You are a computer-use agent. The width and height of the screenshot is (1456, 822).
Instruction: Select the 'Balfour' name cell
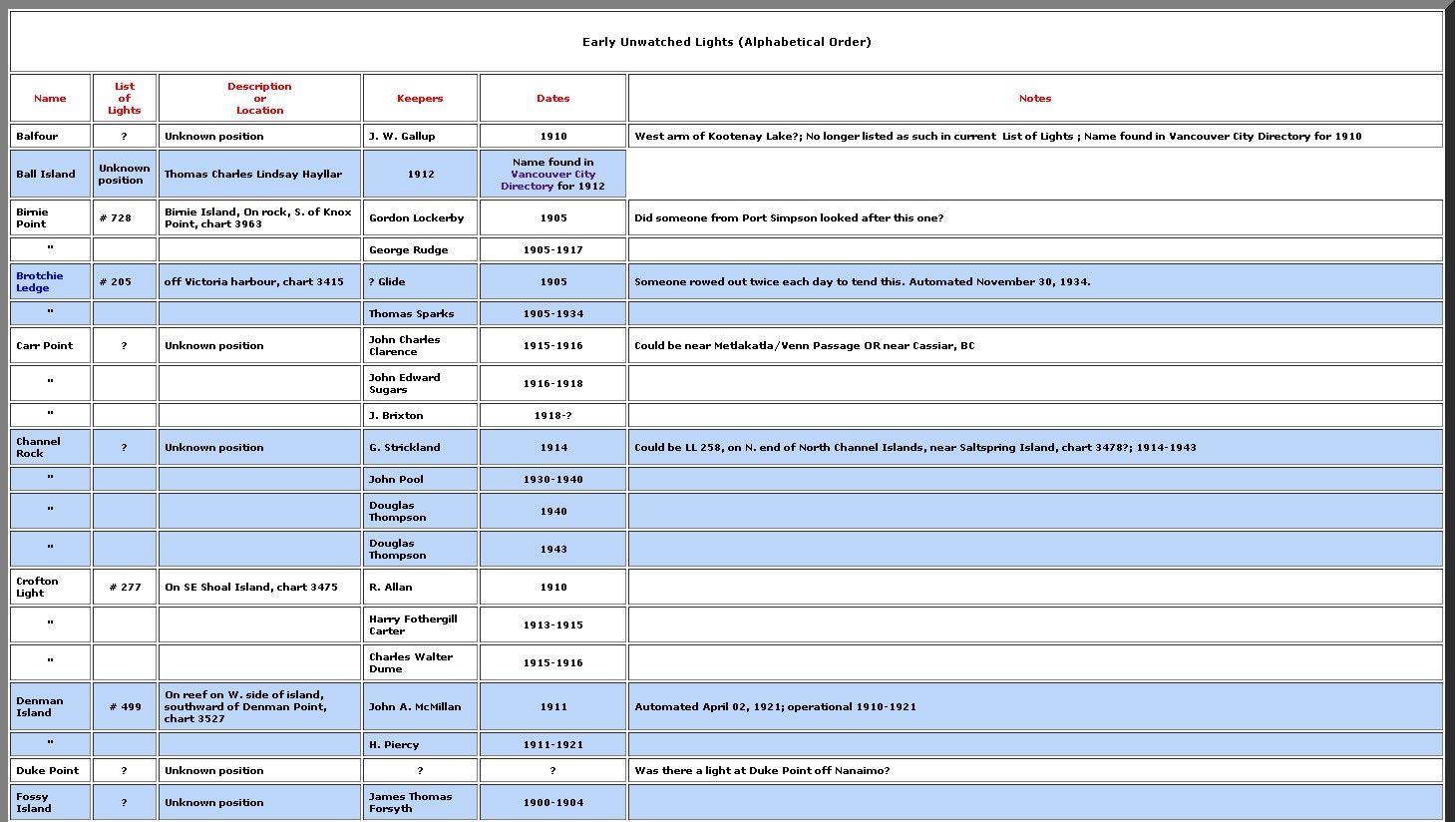[50, 136]
